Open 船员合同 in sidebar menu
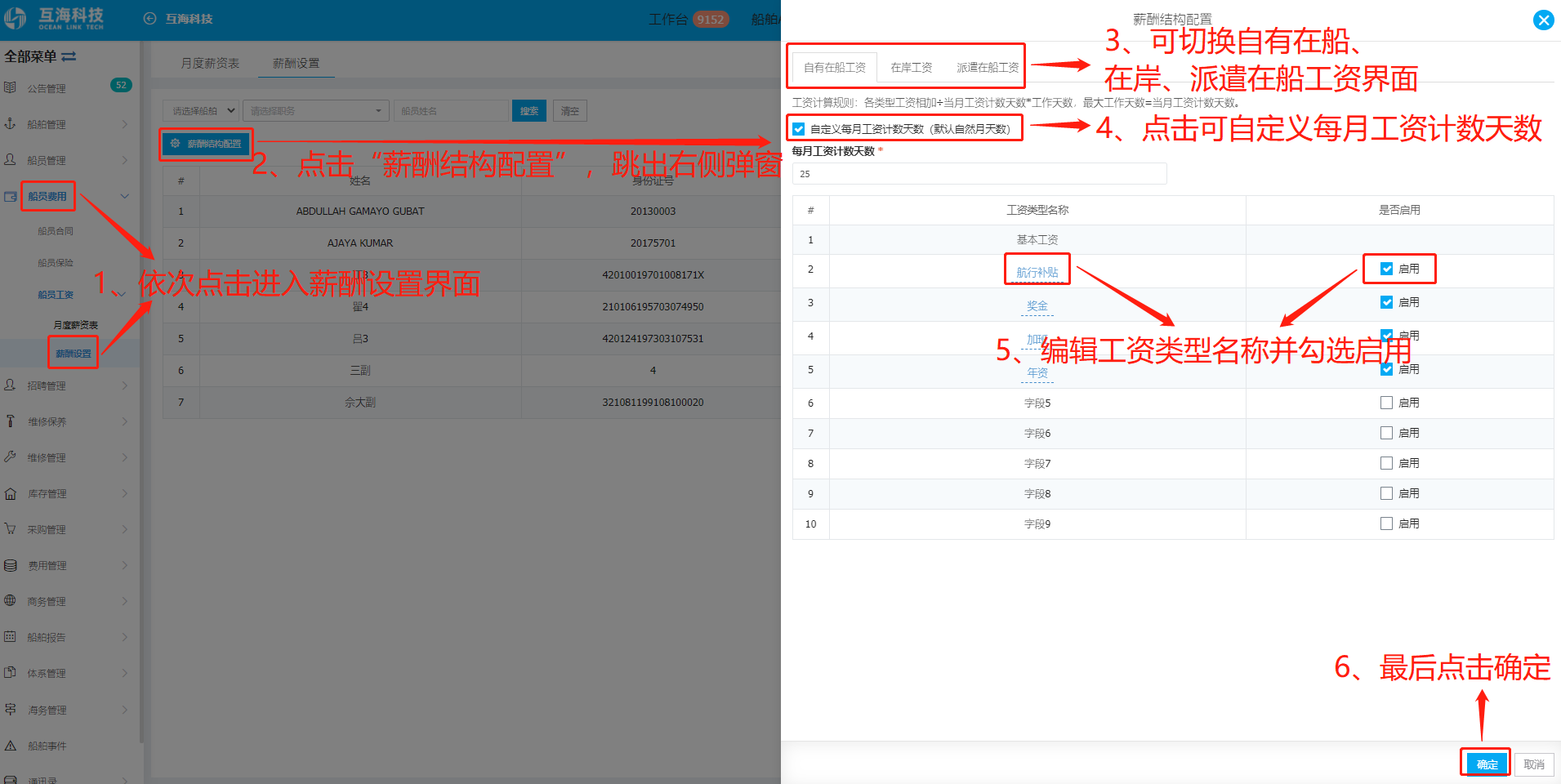Screen dimensions: 1561x784 (x=56, y=231)
